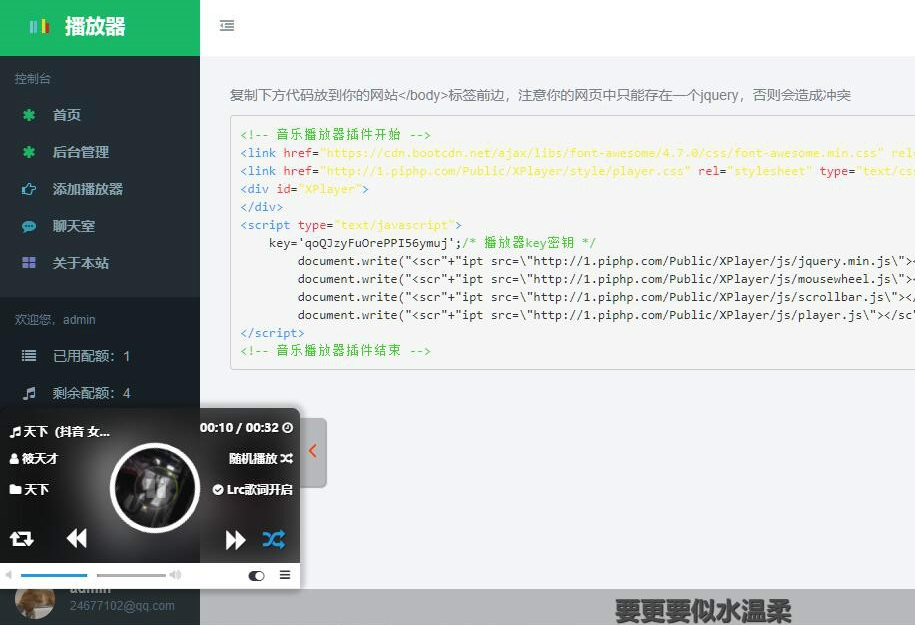Click the key line qoQJzyFuOrePPI56ymuj

point(432,243)
